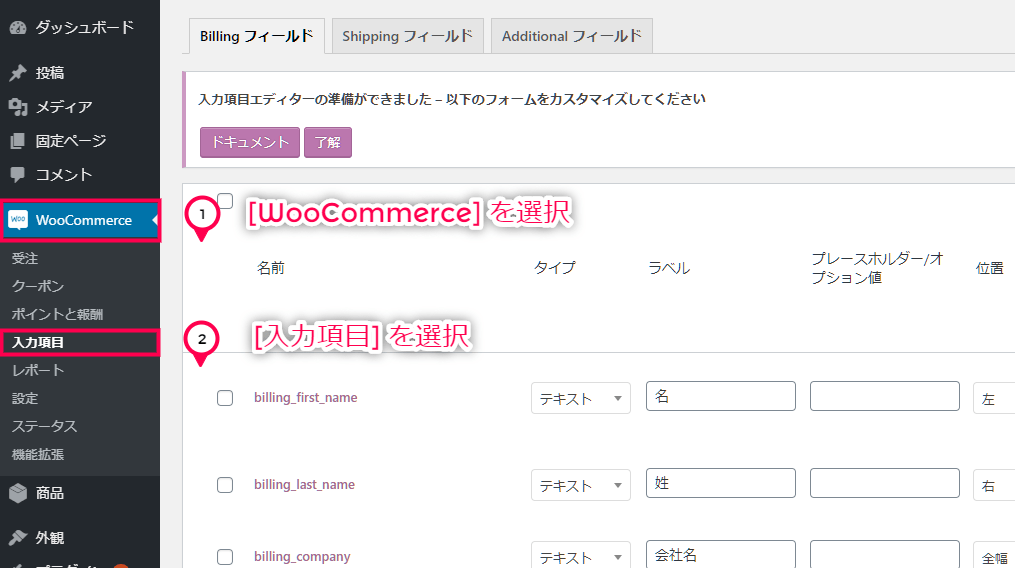Click the billing_first_name field name
Screen dimensions: 1015x568
[306, 398]
